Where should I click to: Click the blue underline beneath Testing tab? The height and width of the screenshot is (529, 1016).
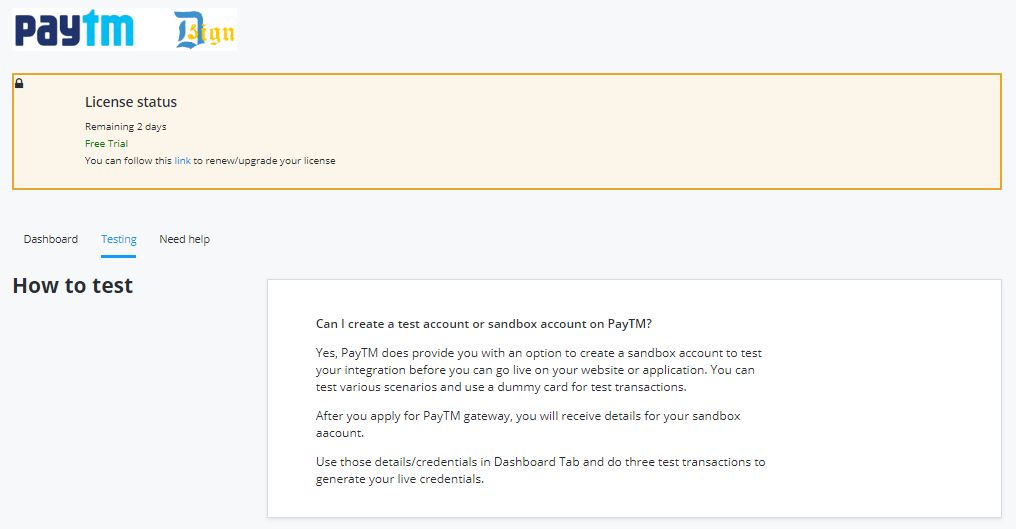tap(119, 256)
